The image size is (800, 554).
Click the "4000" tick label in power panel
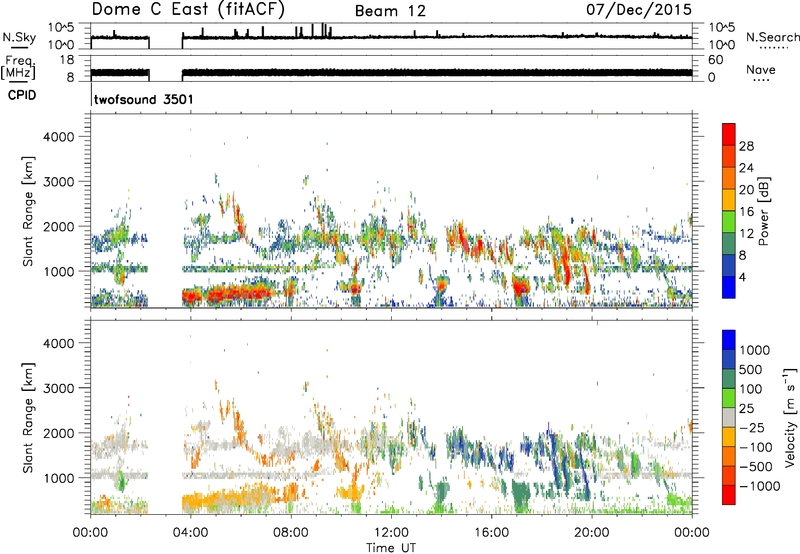pyautogui.click(x=59, y=137)
